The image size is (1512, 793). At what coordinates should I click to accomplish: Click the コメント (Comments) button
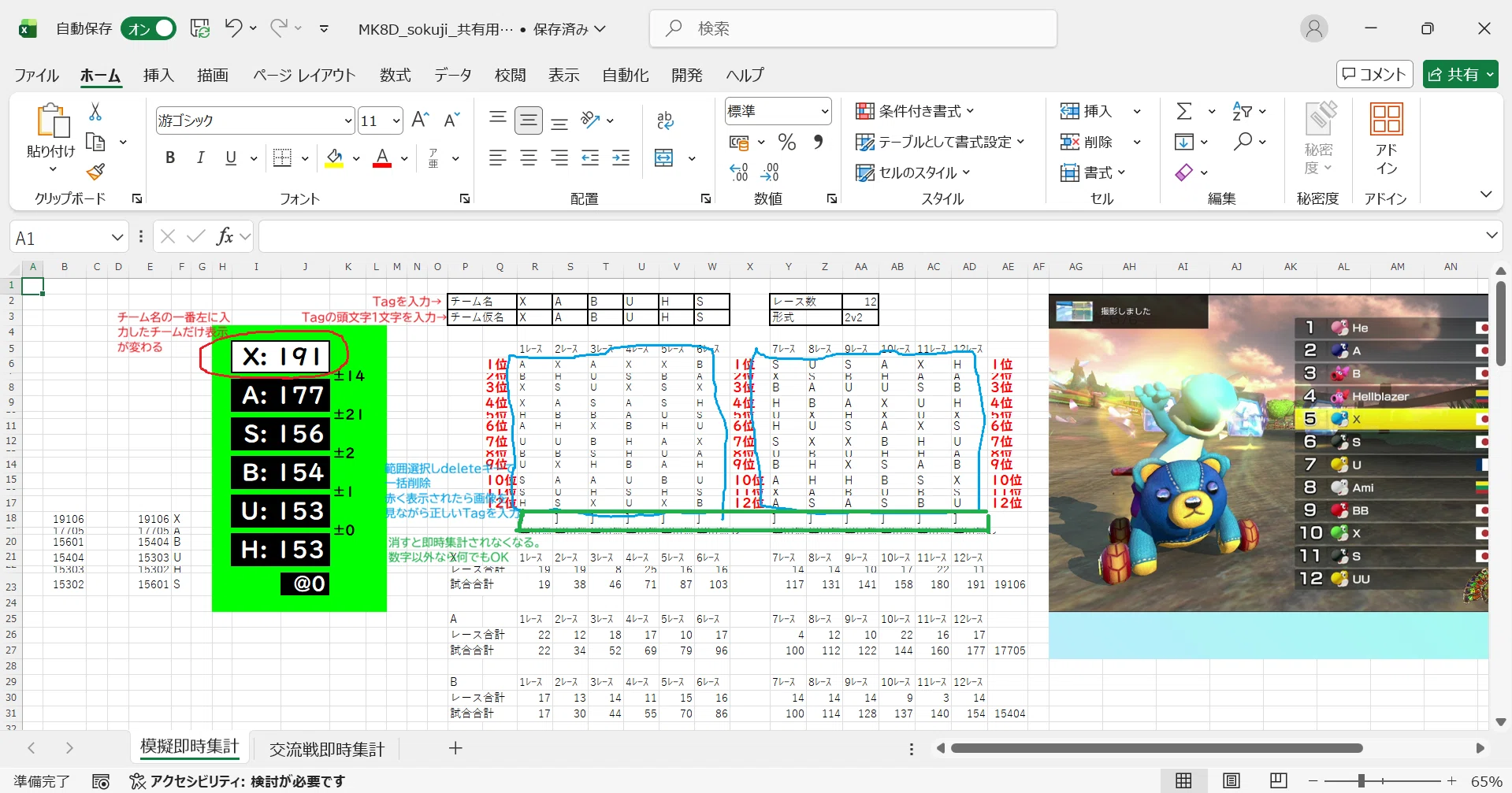[1374, 74]
